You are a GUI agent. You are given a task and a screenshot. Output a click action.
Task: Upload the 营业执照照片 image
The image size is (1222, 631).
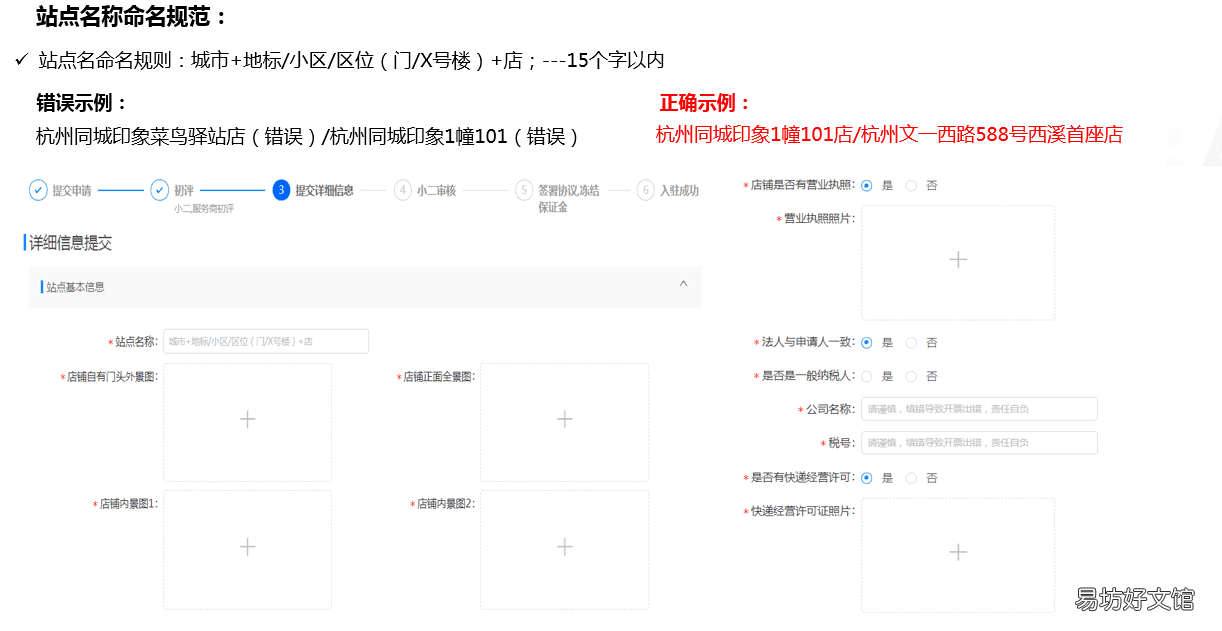point(958,263)
